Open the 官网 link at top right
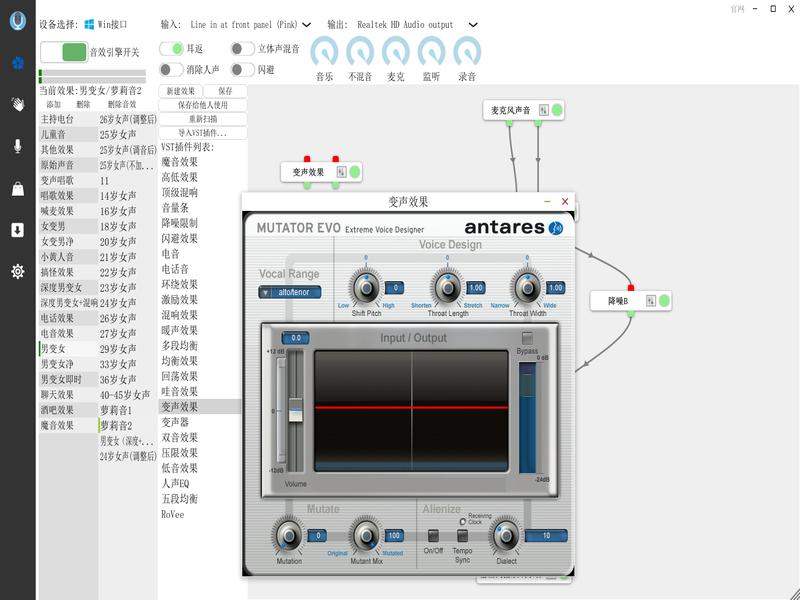The height and width of the screenshot is (600, 800). tap(737, 9)
